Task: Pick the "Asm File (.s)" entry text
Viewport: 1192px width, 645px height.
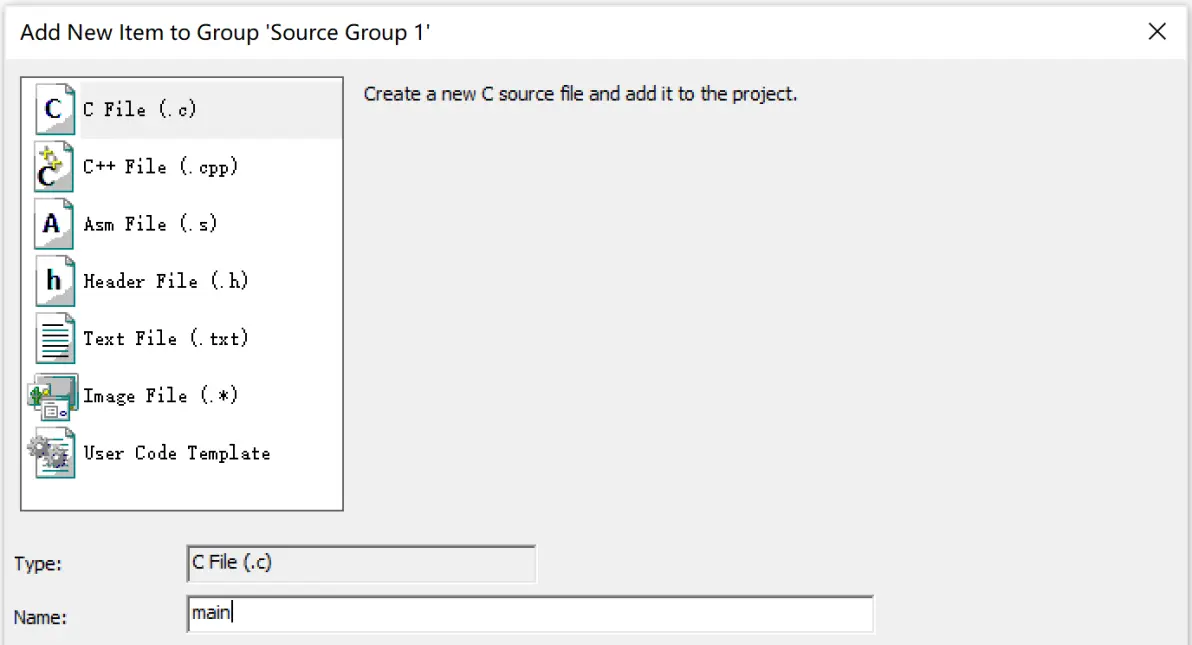Action: pyautogui.click(x=150, y=224)
